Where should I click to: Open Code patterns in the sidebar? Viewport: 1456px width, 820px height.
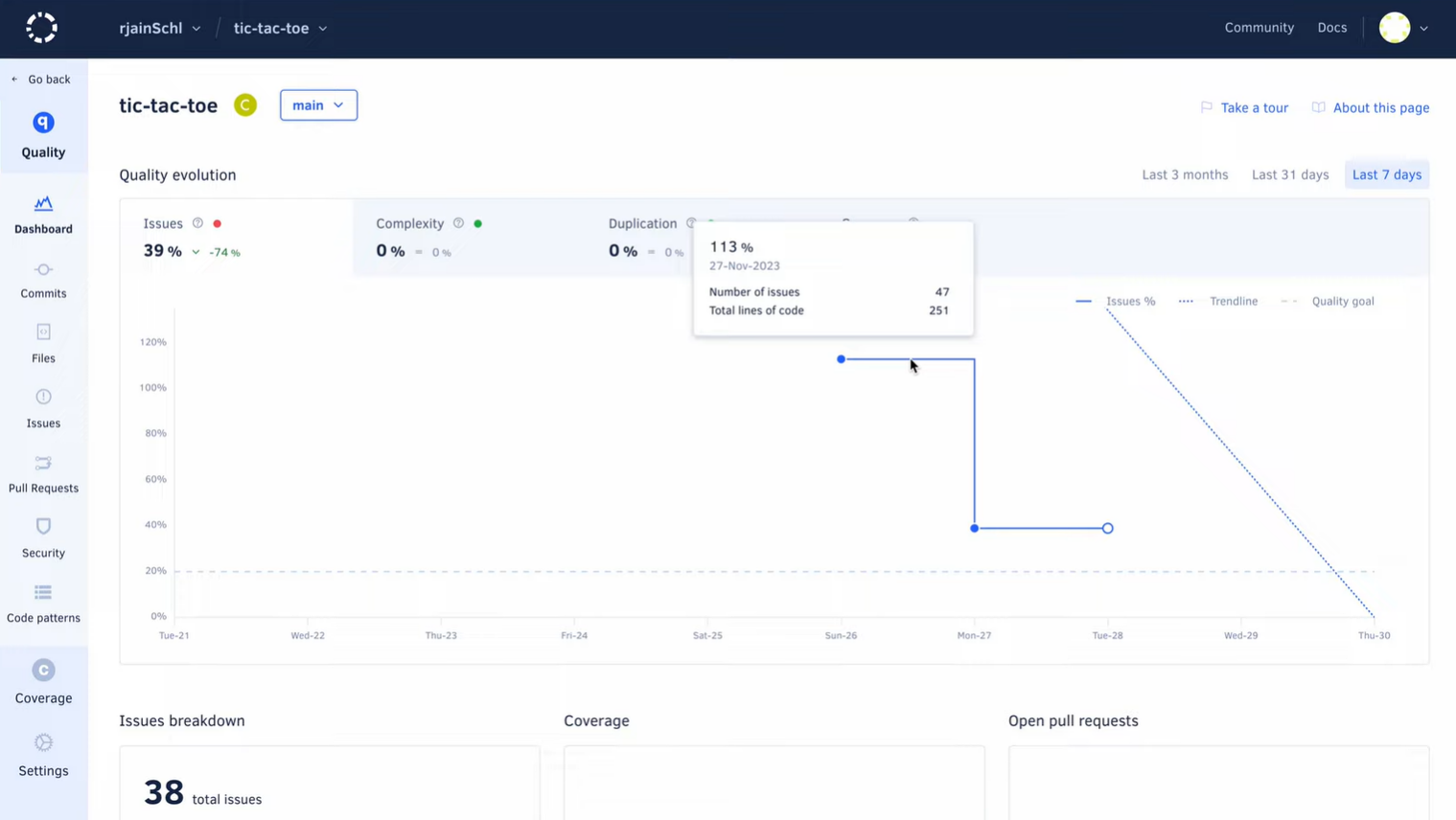click(x=43, y=604)
